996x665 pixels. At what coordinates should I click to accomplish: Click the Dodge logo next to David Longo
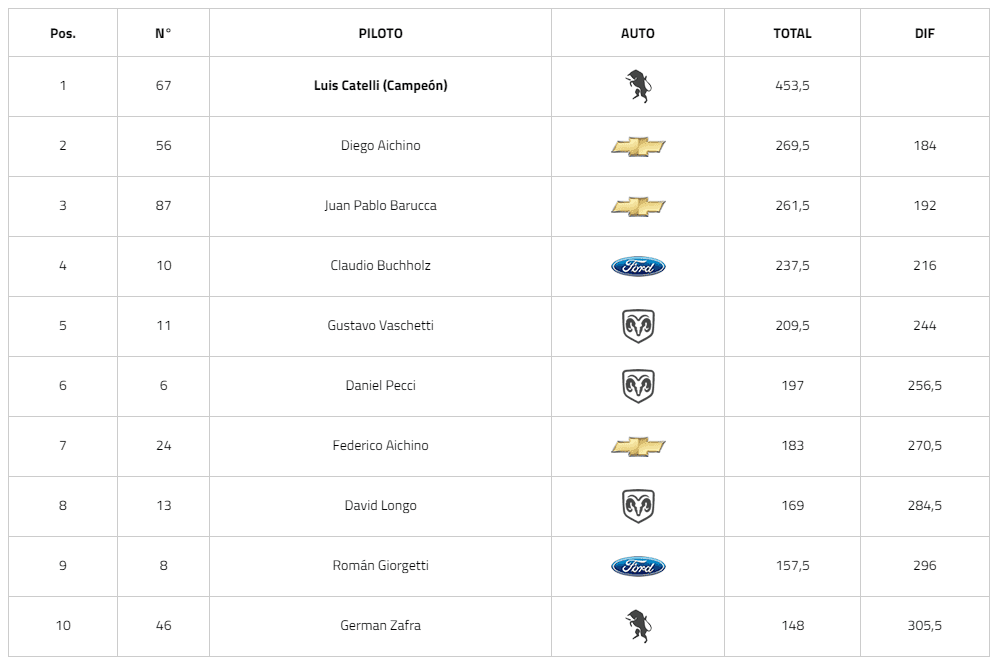[638, 506]
